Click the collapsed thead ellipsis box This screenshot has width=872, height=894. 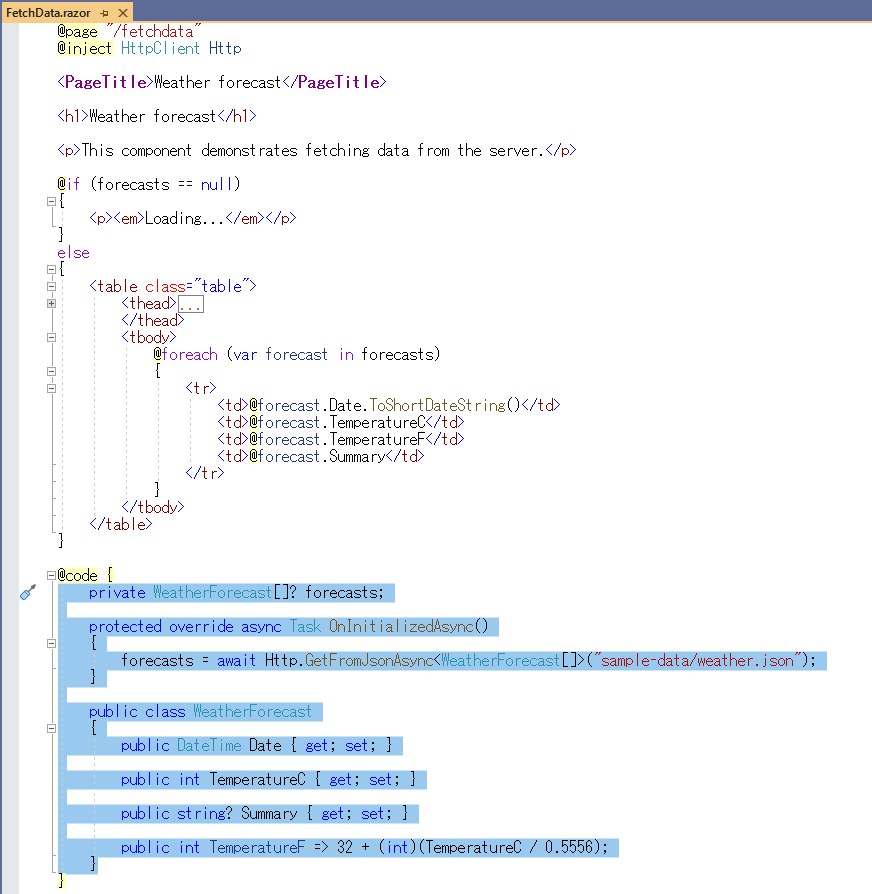[190, 304]
